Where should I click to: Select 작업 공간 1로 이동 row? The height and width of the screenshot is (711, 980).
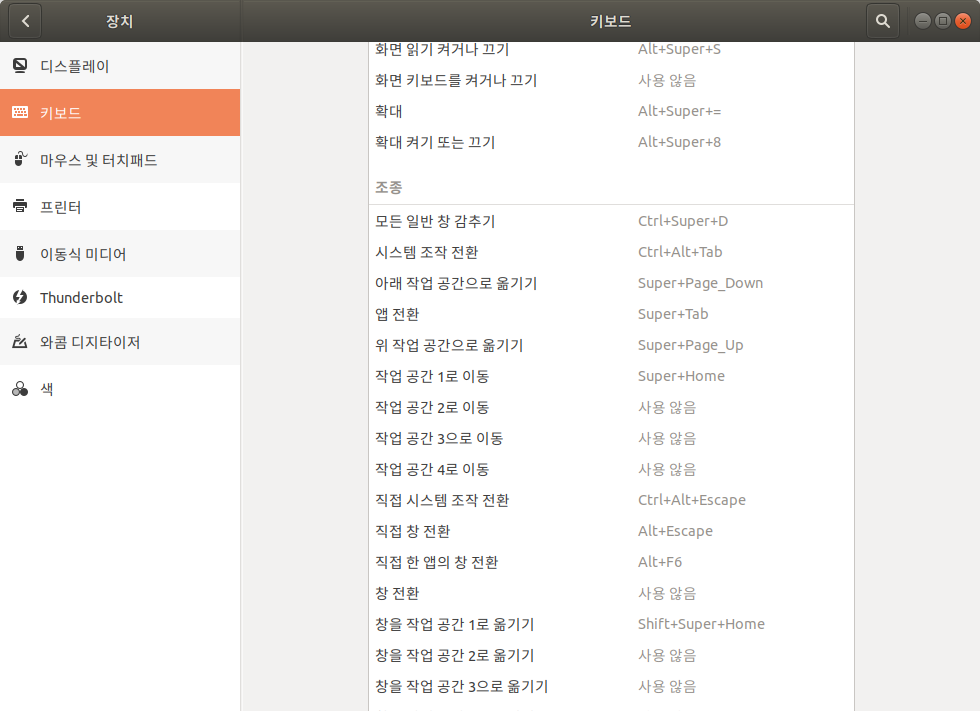pos(611,376)
